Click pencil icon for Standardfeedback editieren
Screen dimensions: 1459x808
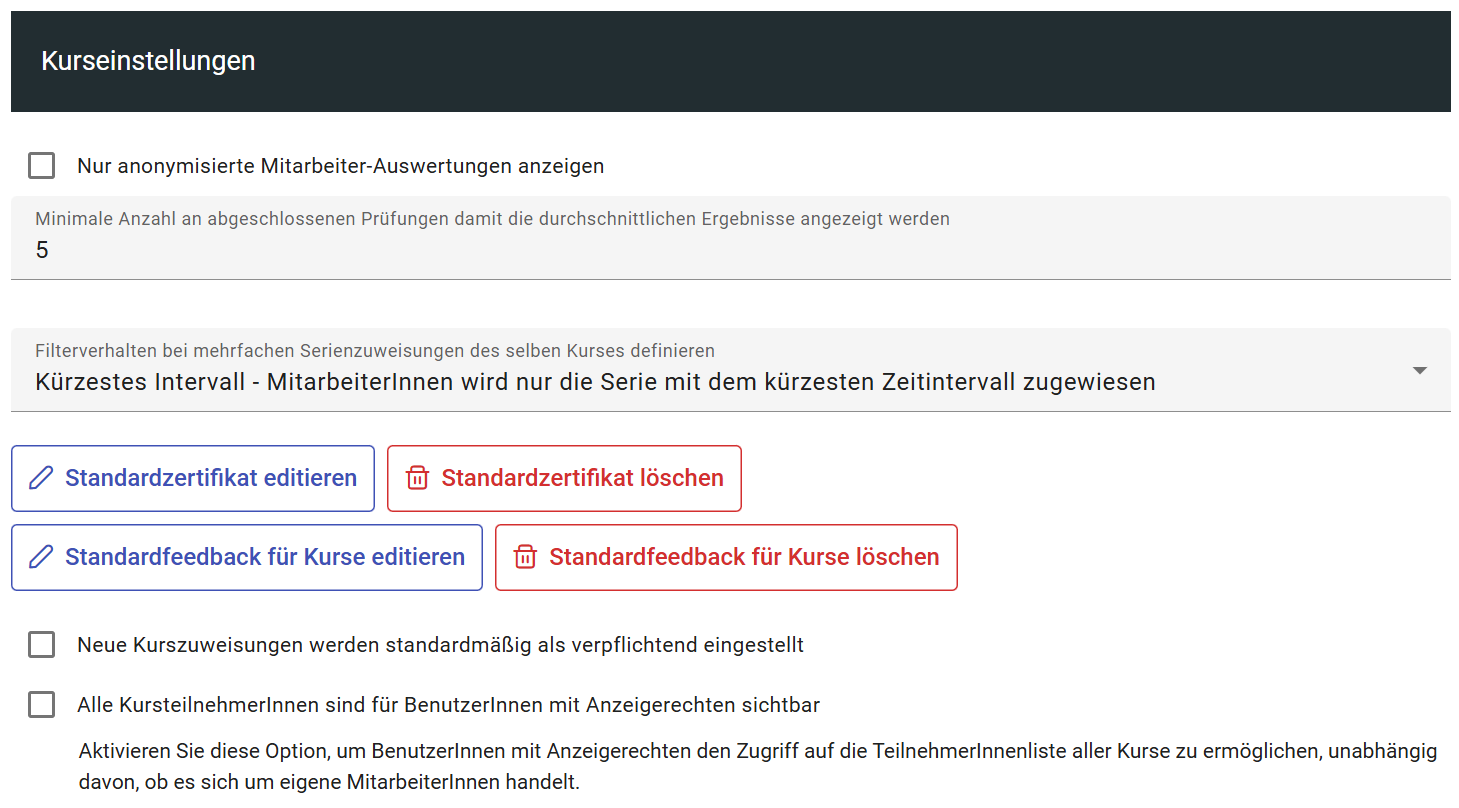(x=41, y=557)
